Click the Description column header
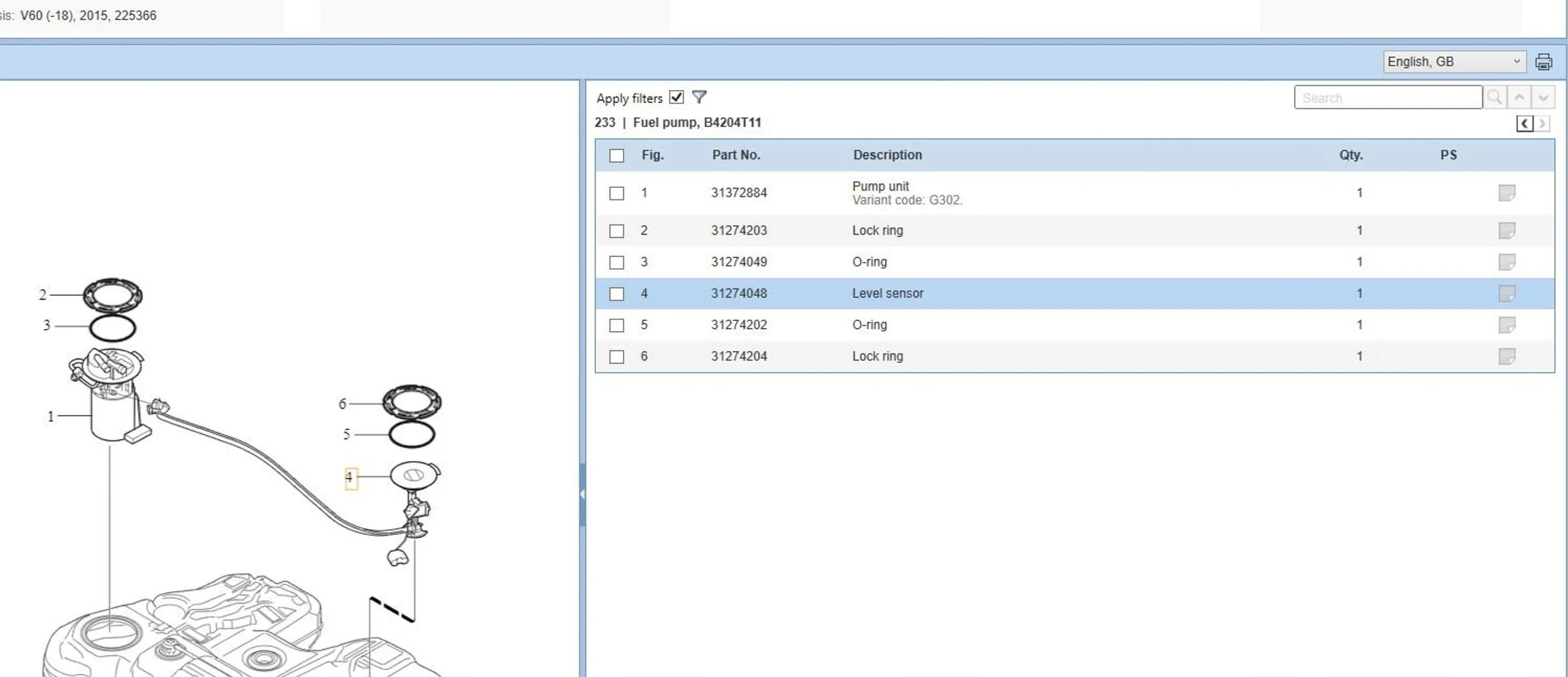 pos(887,155)
